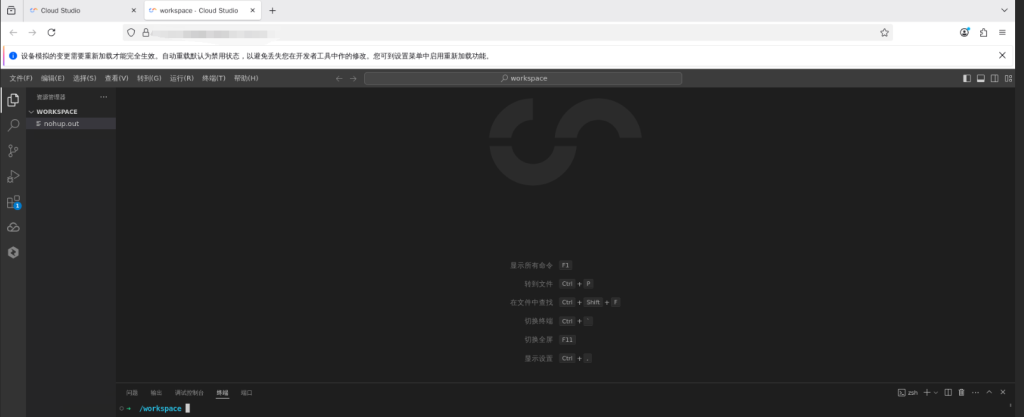The height and width of the screenshot is (417, 1024).
Task: Open terminal panel more actions (…)
Action: pyautogui.click(x=976, y=392)
